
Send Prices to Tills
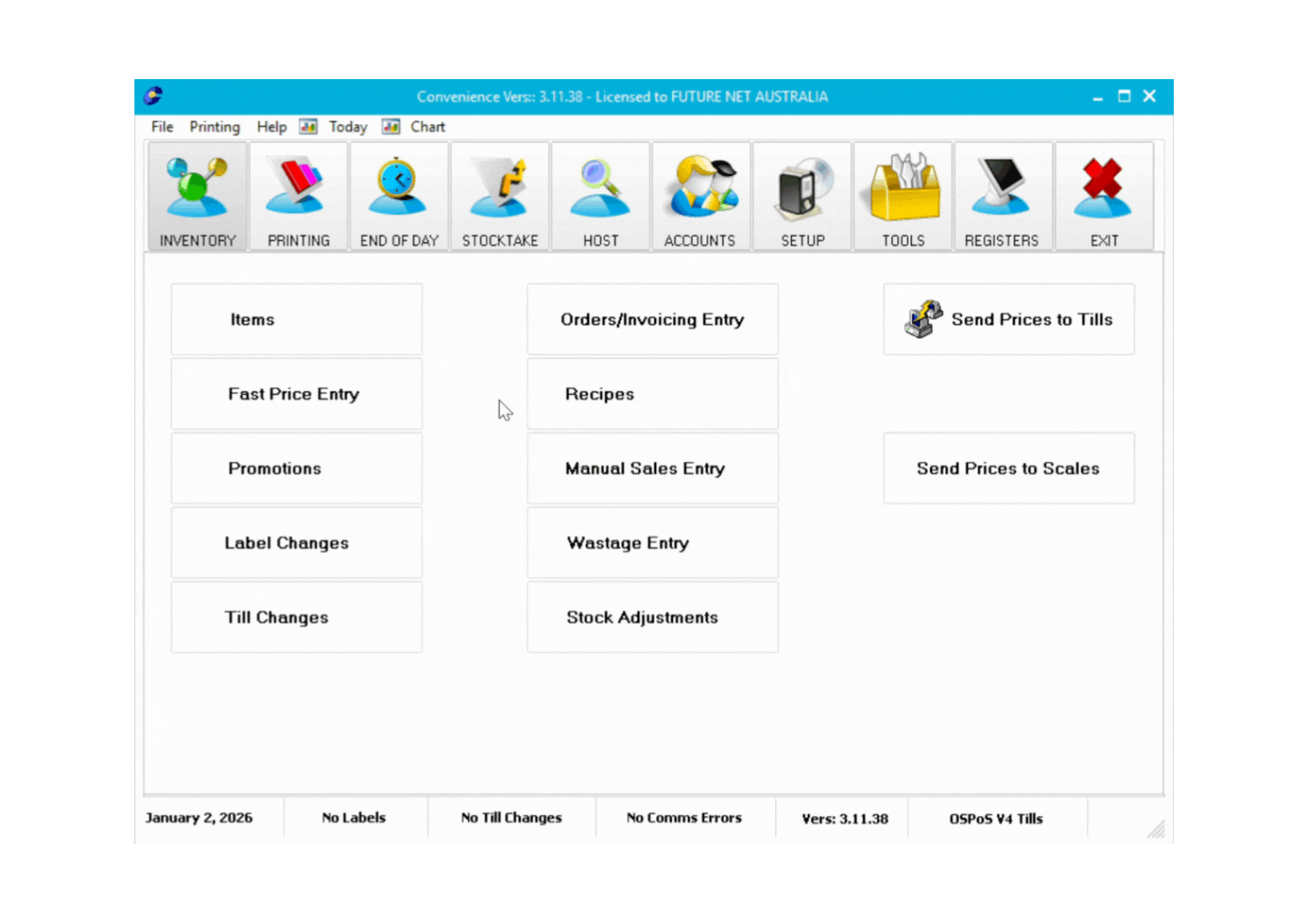1009,319
